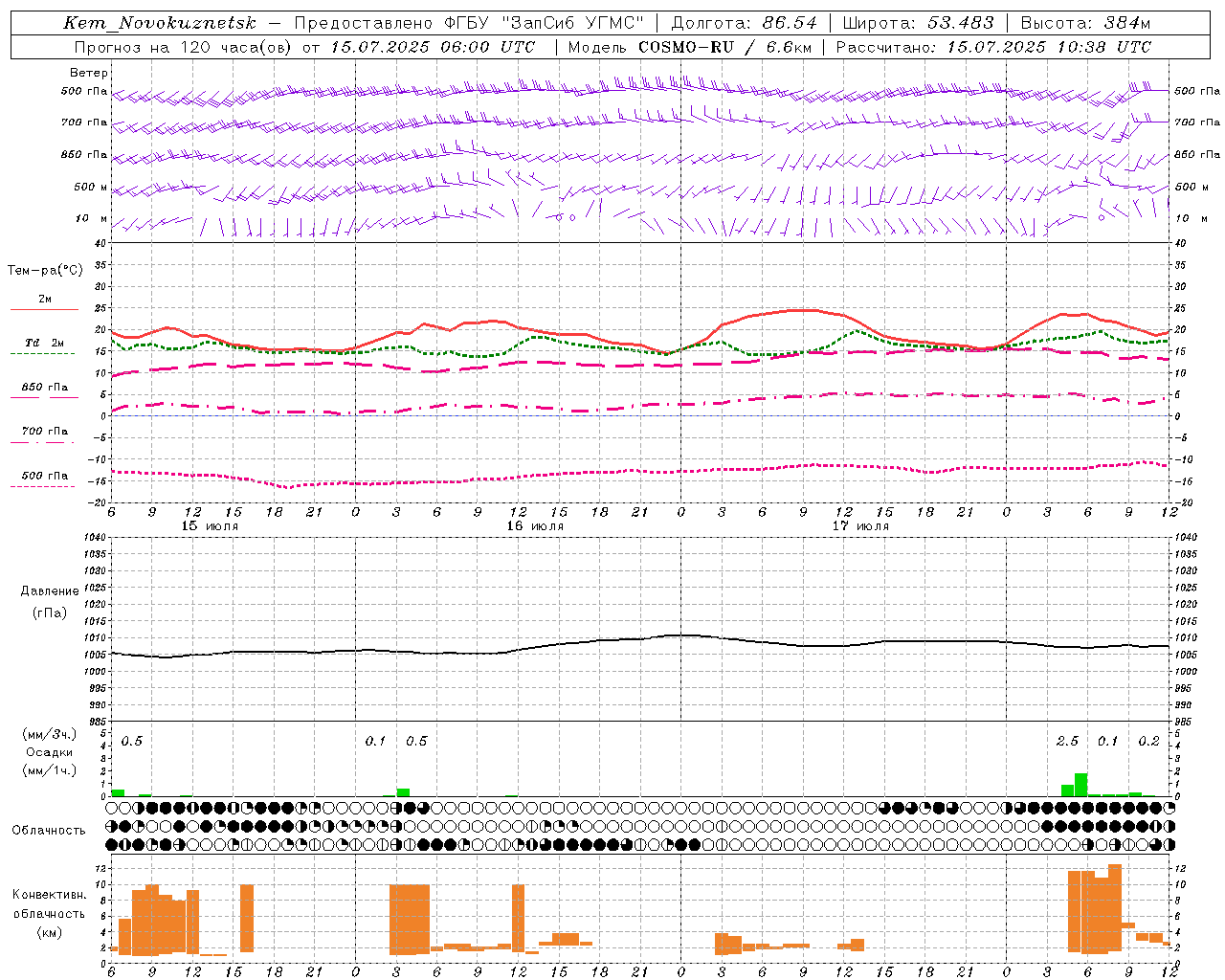The width and height of the screenshot is (1225, 980).
Task: Click the '700 гПа' temperature legend entry
Action: pyautogui.click(x=45, y=431)
